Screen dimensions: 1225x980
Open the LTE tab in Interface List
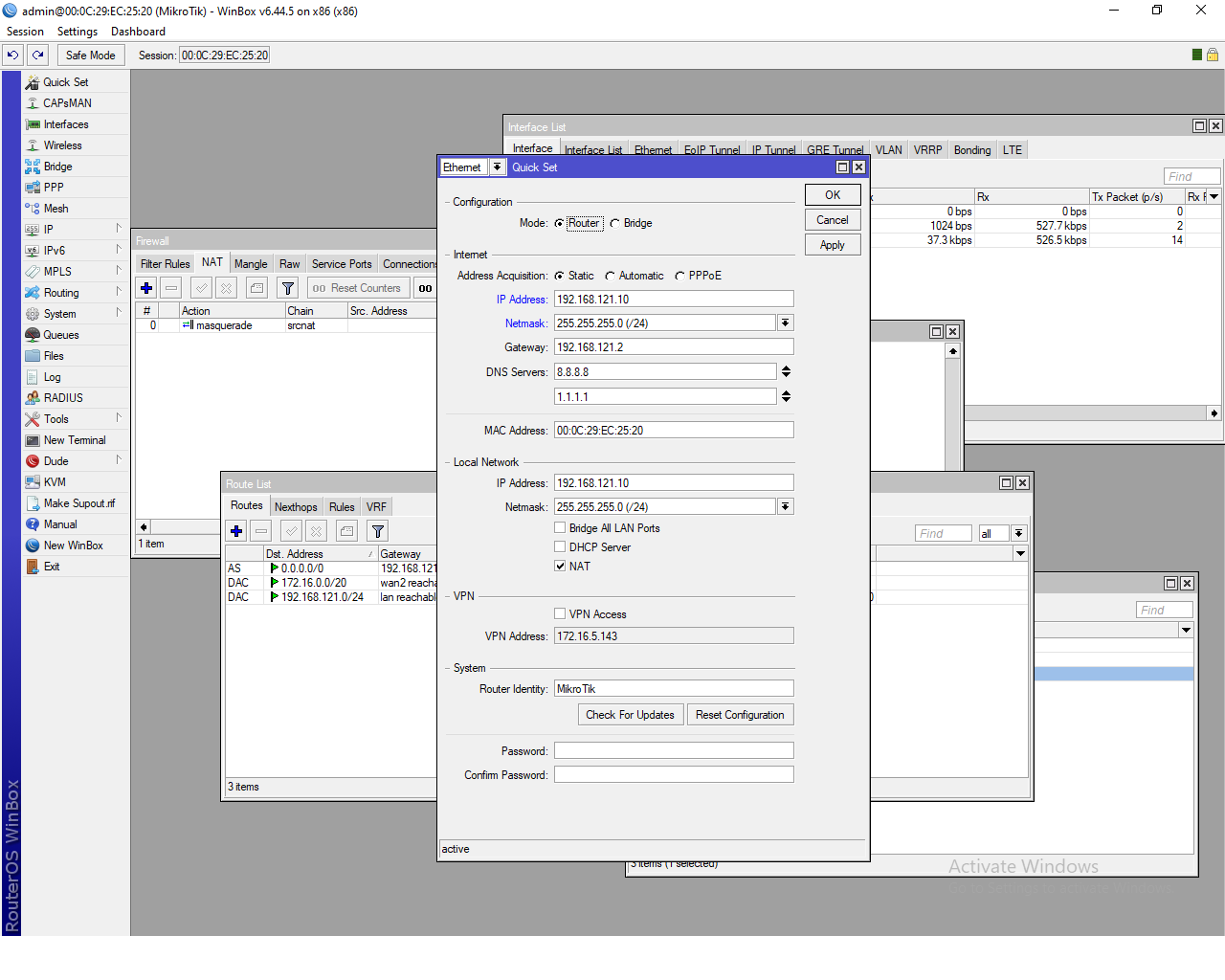[x=1013, y=150]
